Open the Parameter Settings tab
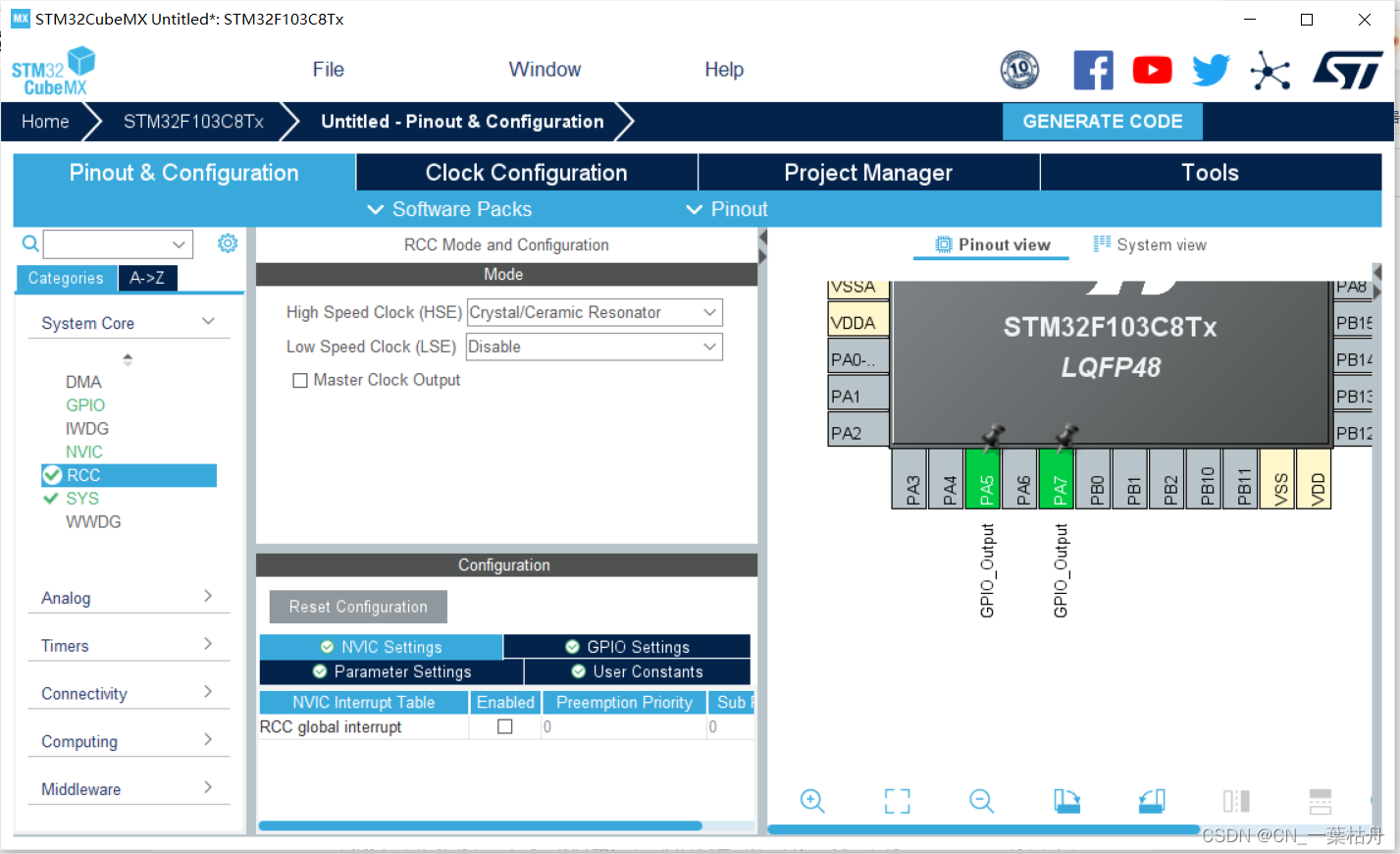The image size is (1400, 854). pos(391,671)
